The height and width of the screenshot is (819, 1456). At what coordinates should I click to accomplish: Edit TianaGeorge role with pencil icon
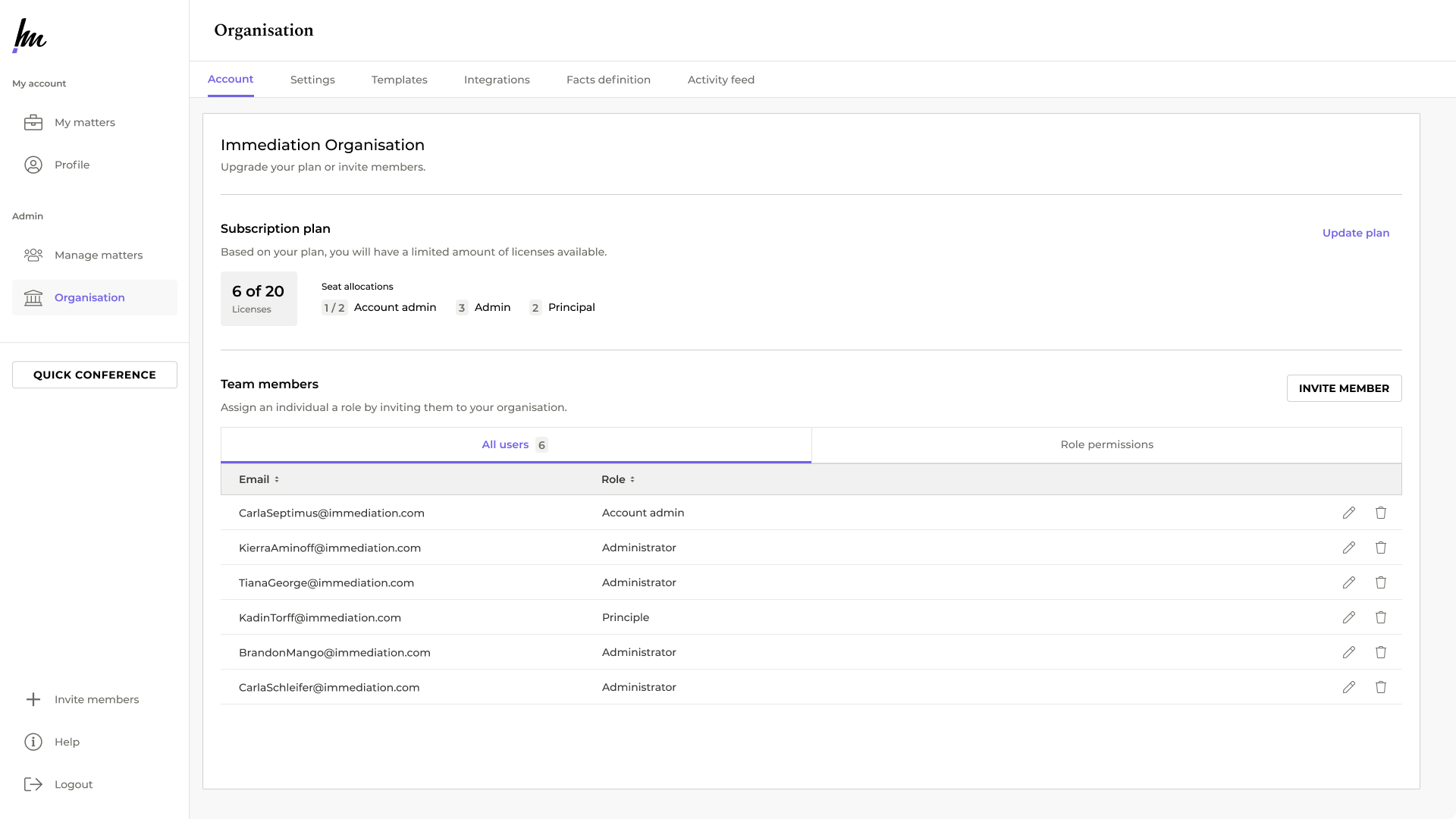pyautogui.click(x=1348, y=582)
